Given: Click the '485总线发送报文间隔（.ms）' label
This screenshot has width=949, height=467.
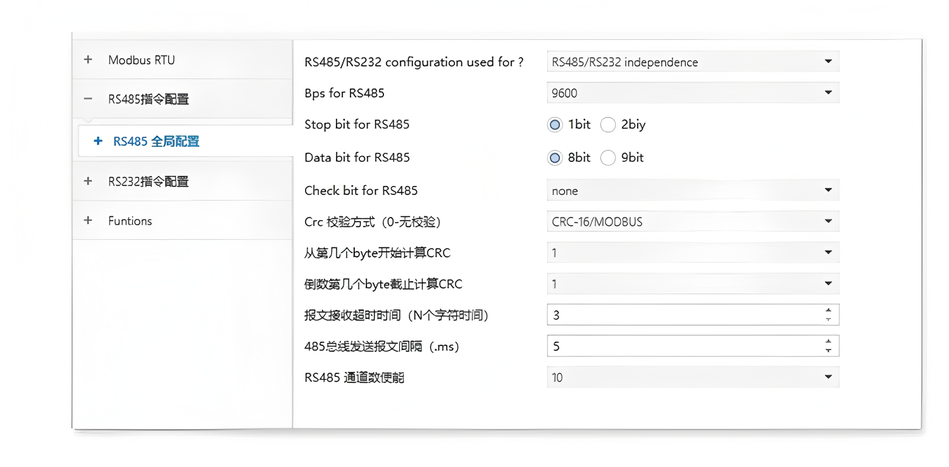Looking at the screenshot, I should (x=382, y=347).
